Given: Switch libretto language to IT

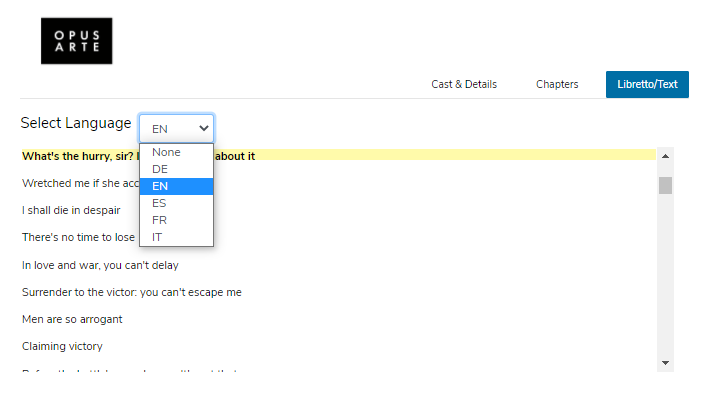Looking at the screenshot, I should [158, 237].
